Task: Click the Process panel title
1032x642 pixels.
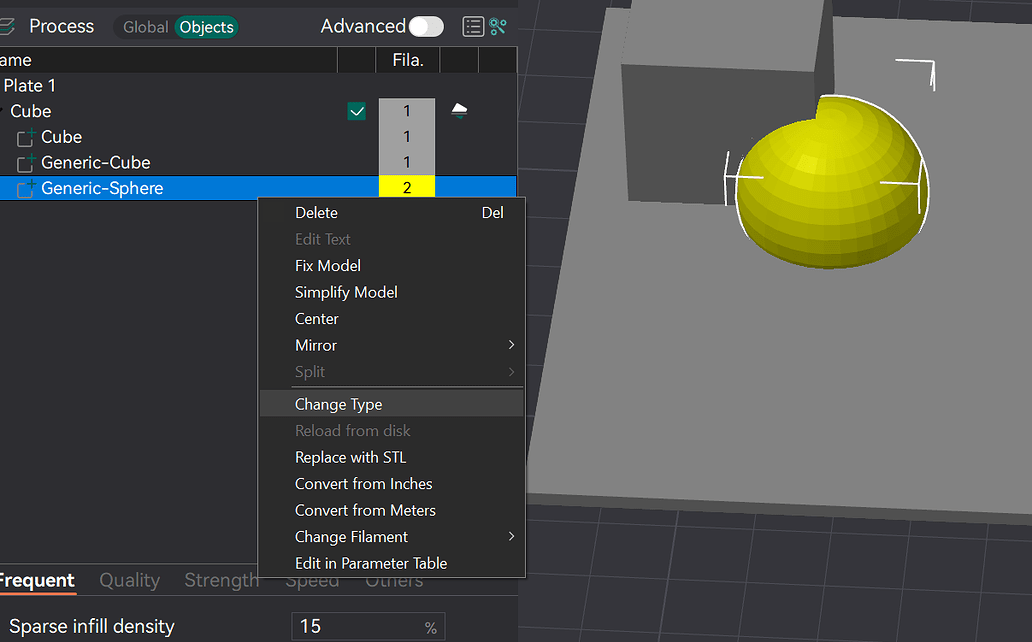Action: (61, 26)
